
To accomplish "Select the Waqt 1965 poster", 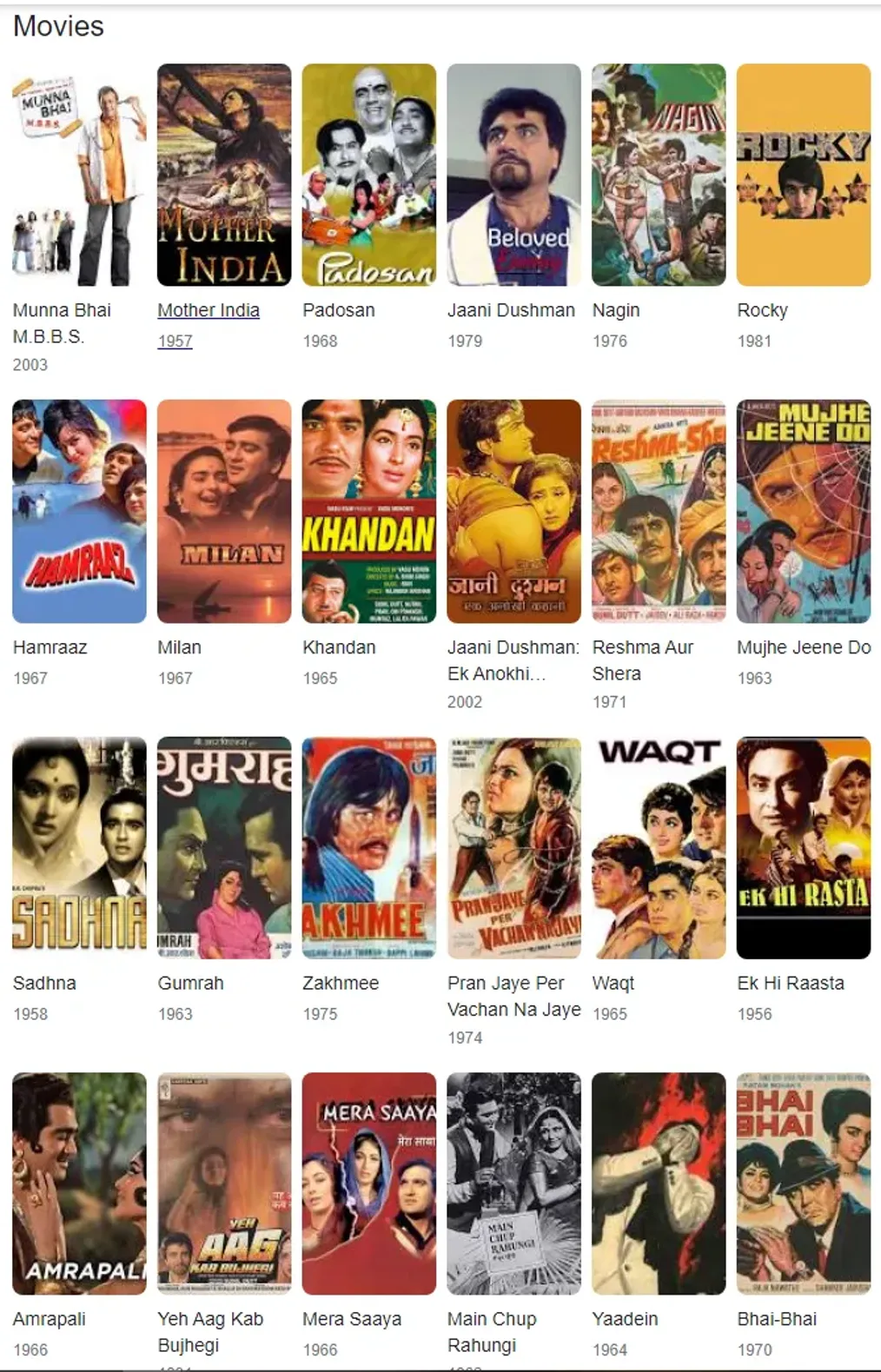I will [659, 848].
